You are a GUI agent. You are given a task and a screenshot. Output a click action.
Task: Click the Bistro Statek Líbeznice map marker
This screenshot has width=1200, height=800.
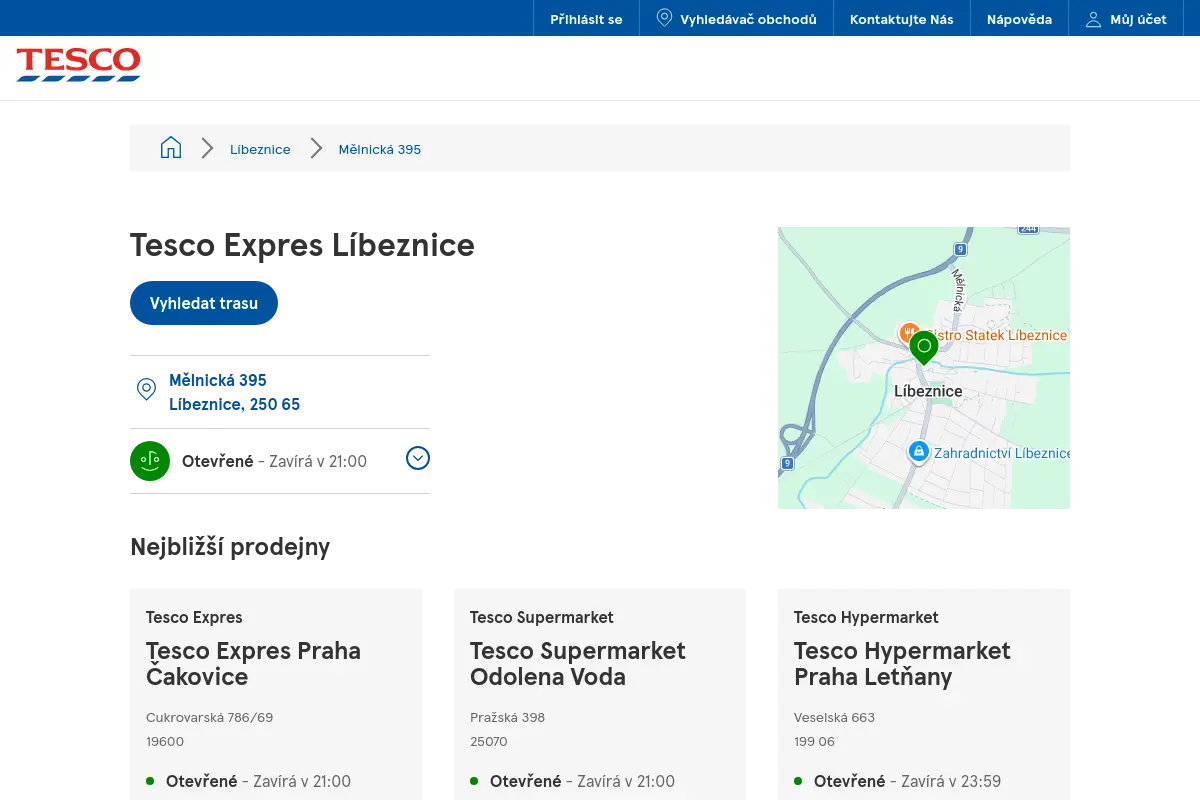click(x=908, y=332)
